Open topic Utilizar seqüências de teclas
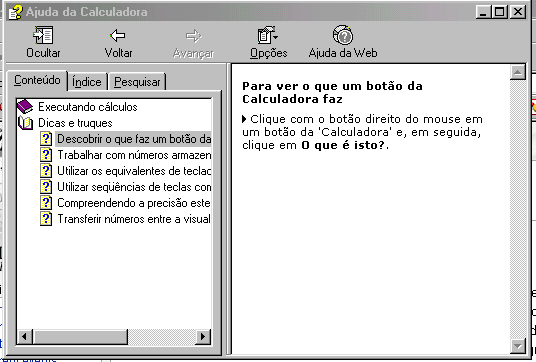The image size is (536, 362). [x=134, y=187]
